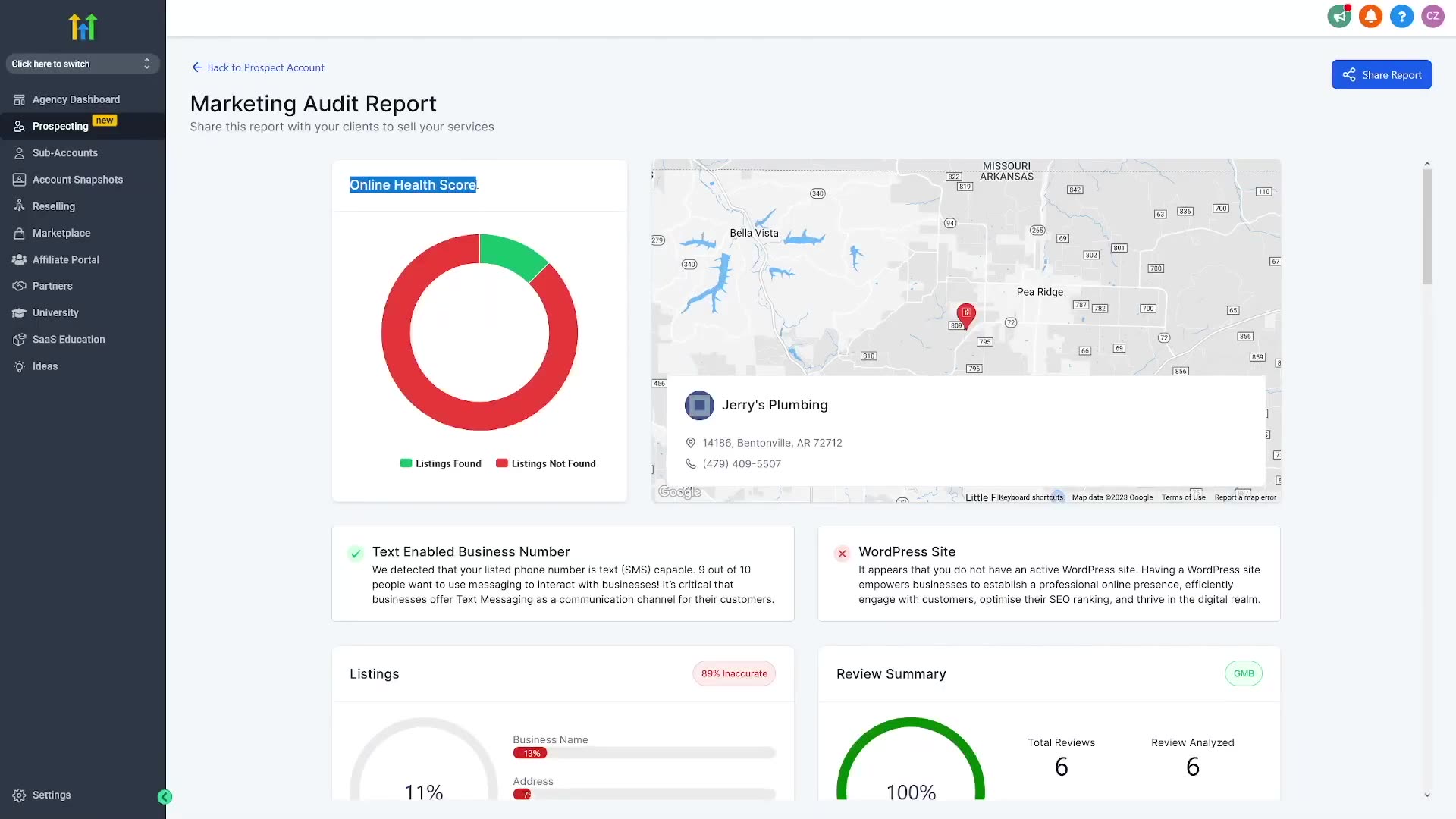This screenshot has width=1456, height=819.
Task: Toggle Listings Found legend item
Action: tap(441, 463)
